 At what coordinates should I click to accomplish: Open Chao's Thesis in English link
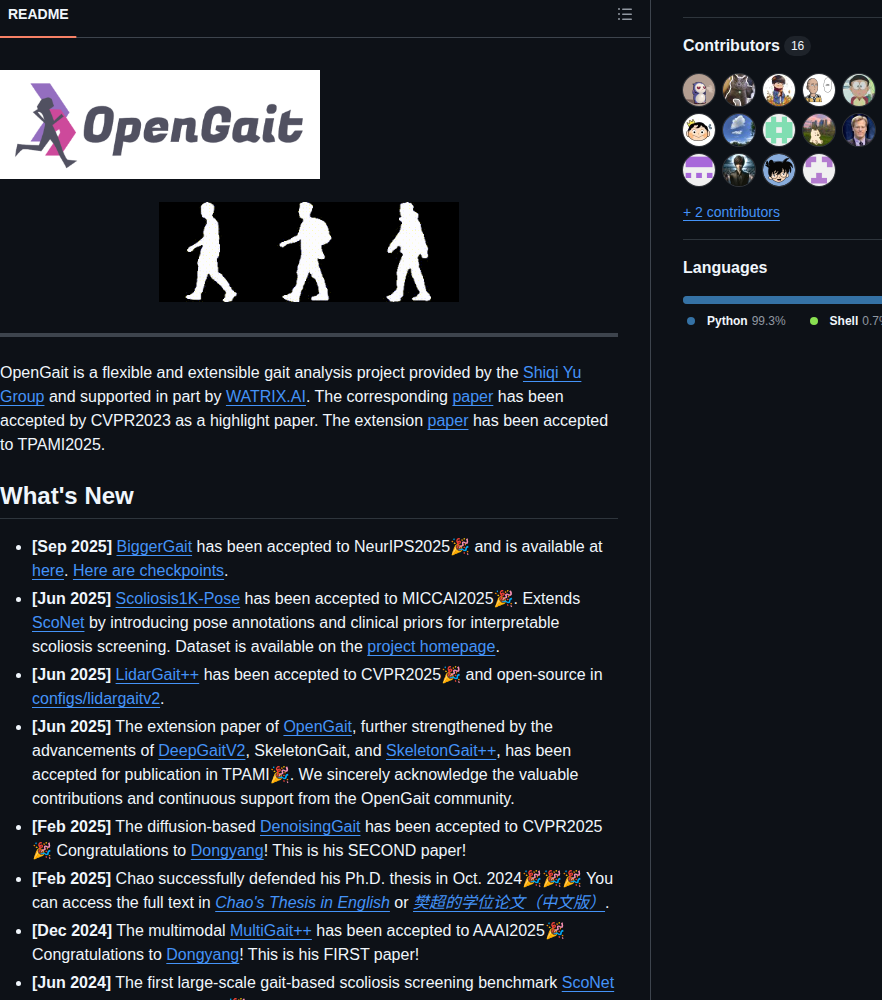click(x=302, y=903)
